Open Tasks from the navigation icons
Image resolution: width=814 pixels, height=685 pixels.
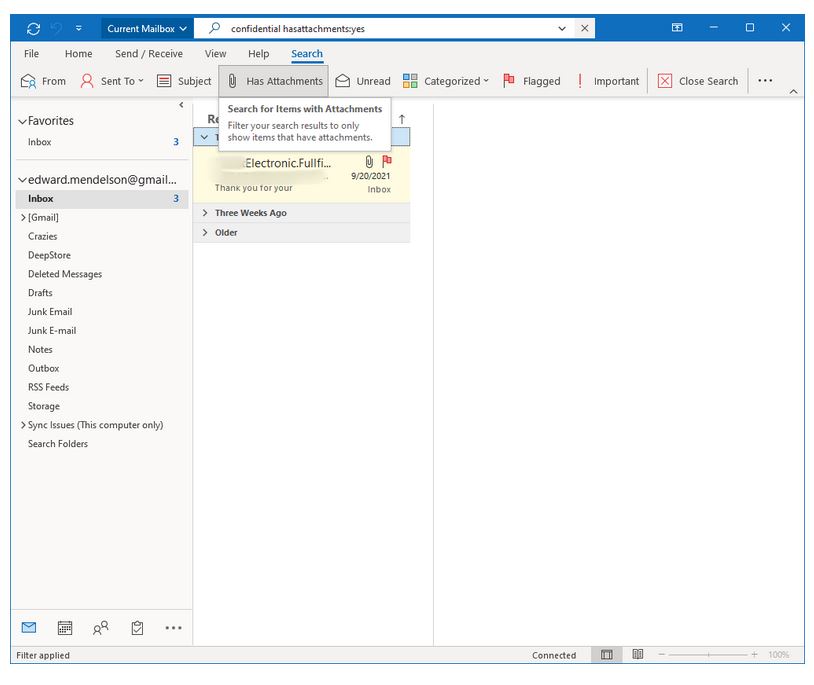(x=137, y=628)
